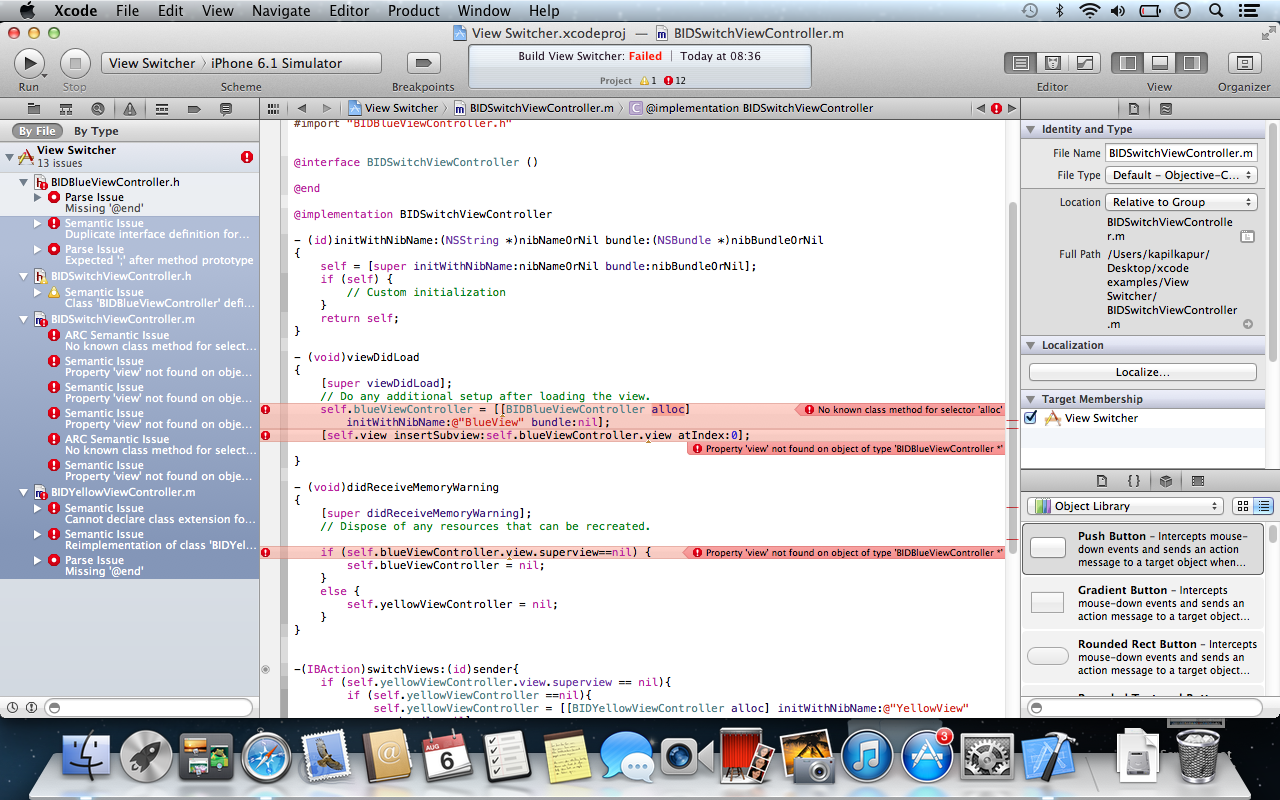Open the Object library cube icon
The height and width of the screenshot is (800, 1280).
point(1166,481)
